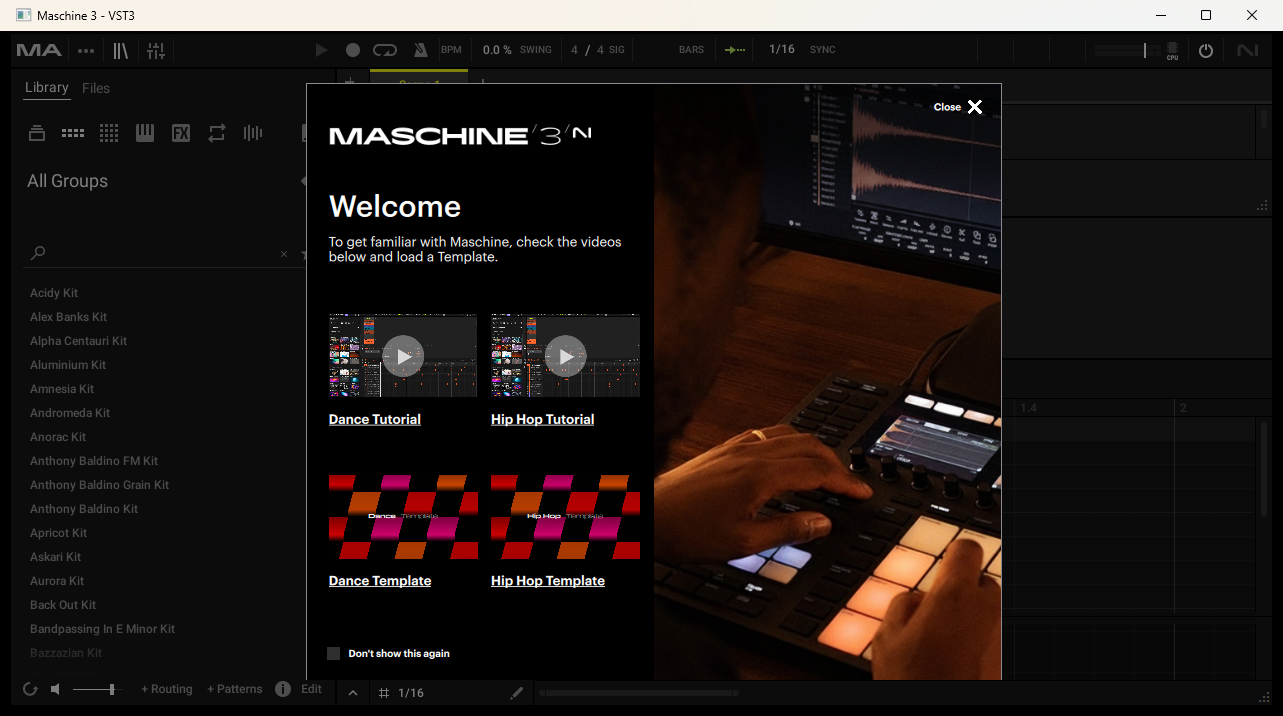
Task: Click the BPM tempo field
Action: (x=451, y=50)
